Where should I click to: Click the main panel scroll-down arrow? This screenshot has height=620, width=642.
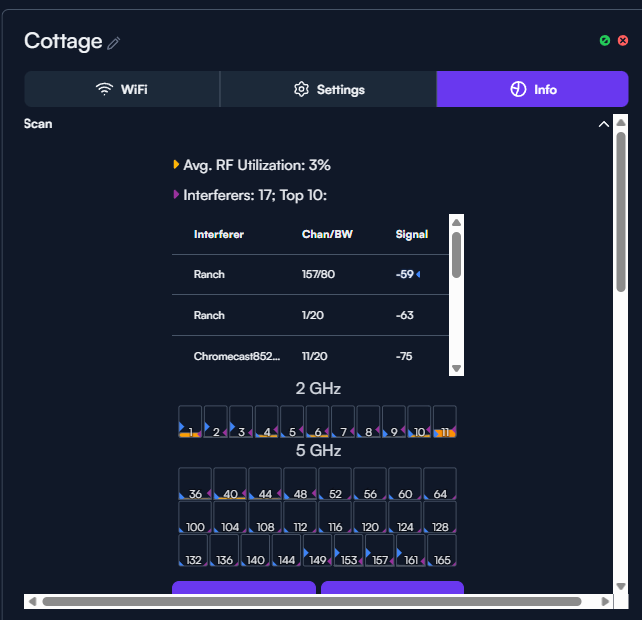(621, 586)
